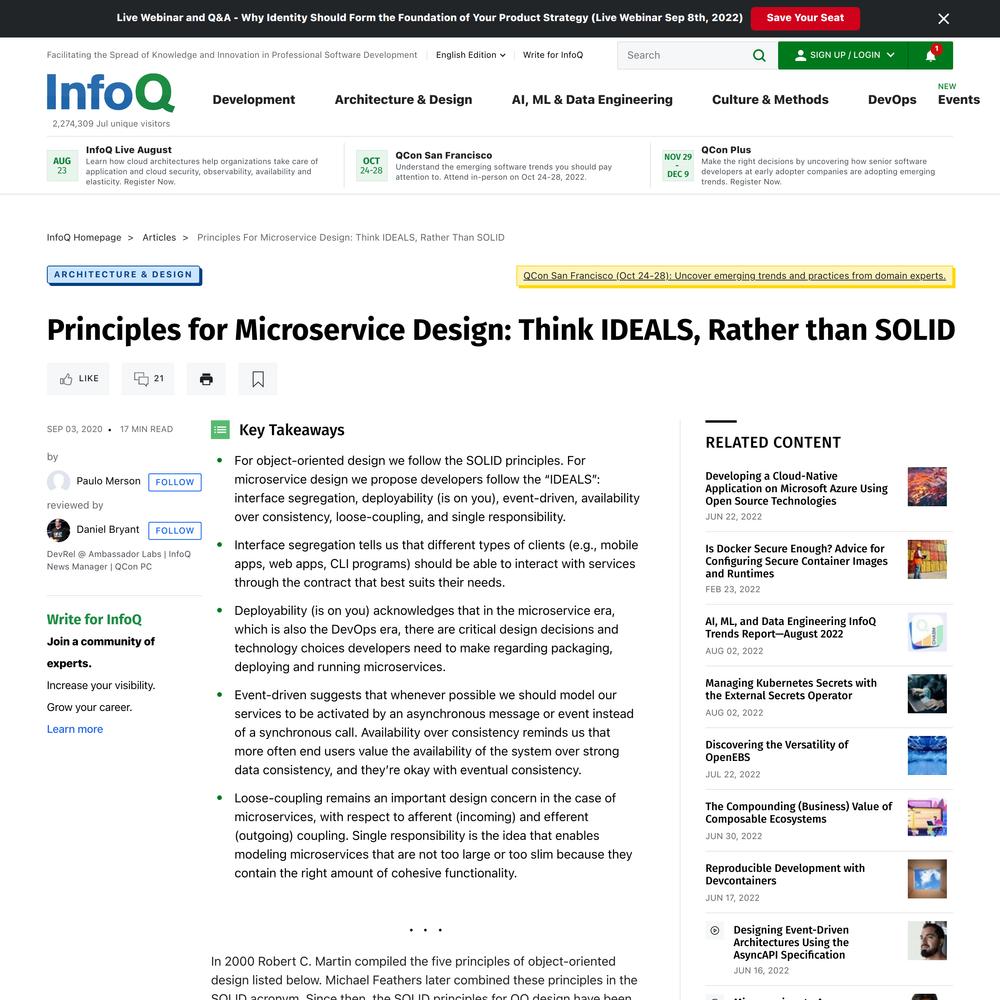
Task: Open Compounding Value of Composable Ecosystems
Action: [799, 812]
